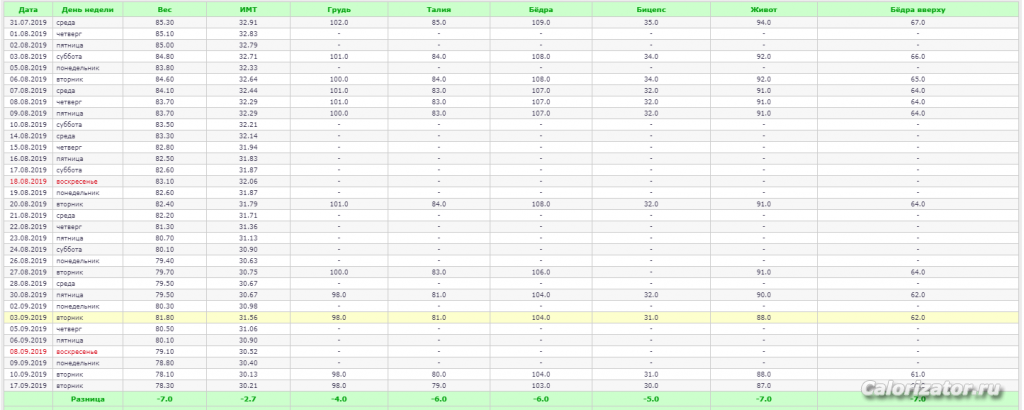This screenshot has height=410, width=1024.
Task: Select the BMI value 32.33
Action: 248,67
